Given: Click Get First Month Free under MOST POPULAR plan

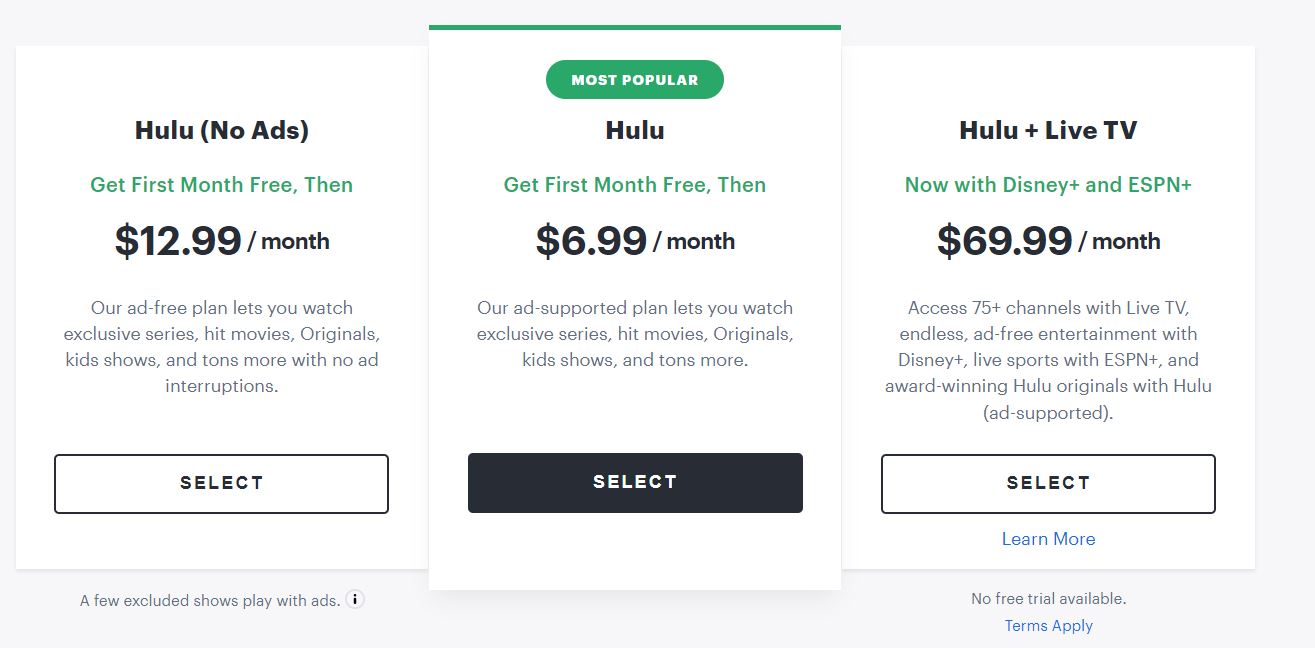Looking at the screenshot, I should coord(635,185).
